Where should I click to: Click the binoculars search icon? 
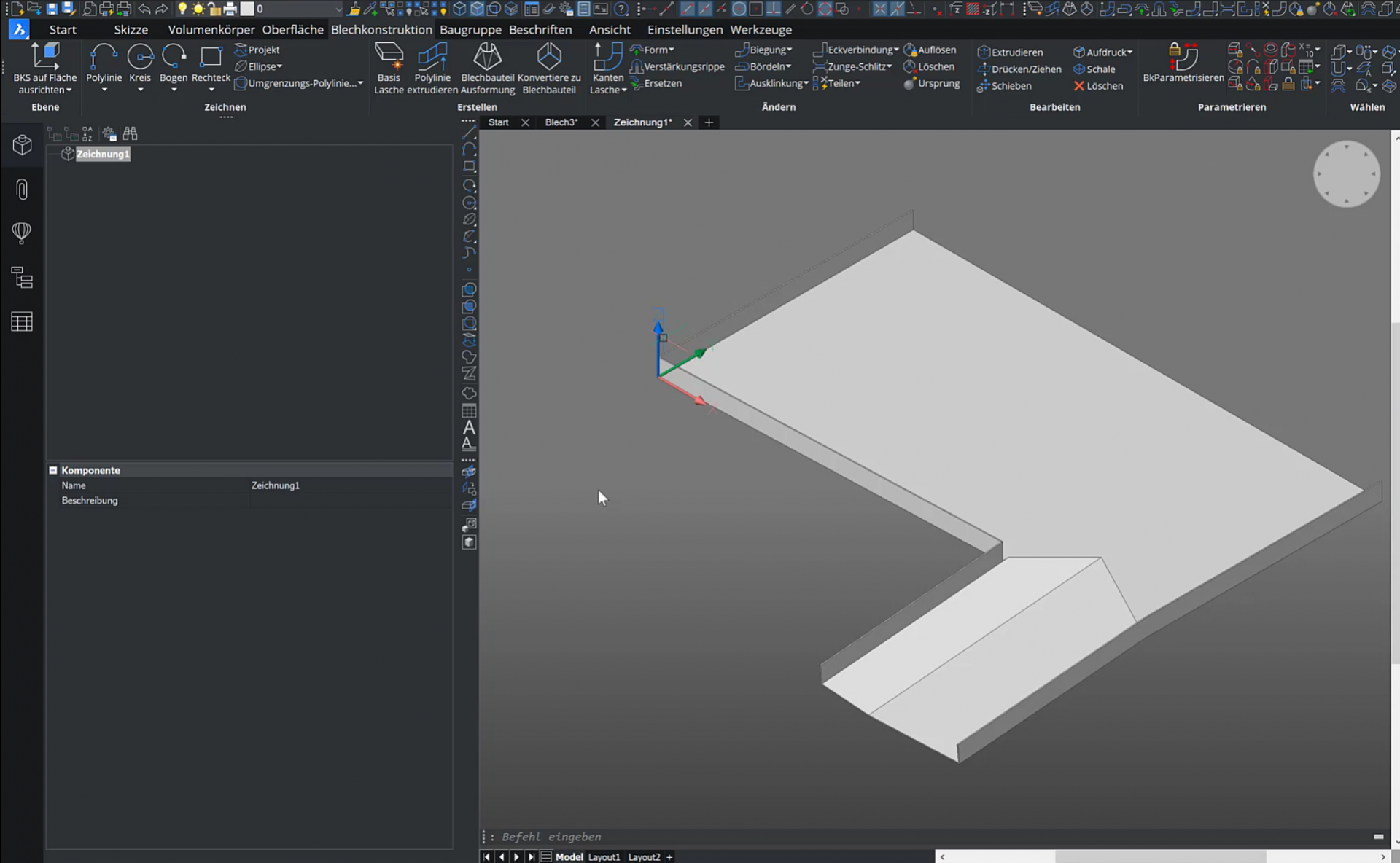click(x=130, y=133)
